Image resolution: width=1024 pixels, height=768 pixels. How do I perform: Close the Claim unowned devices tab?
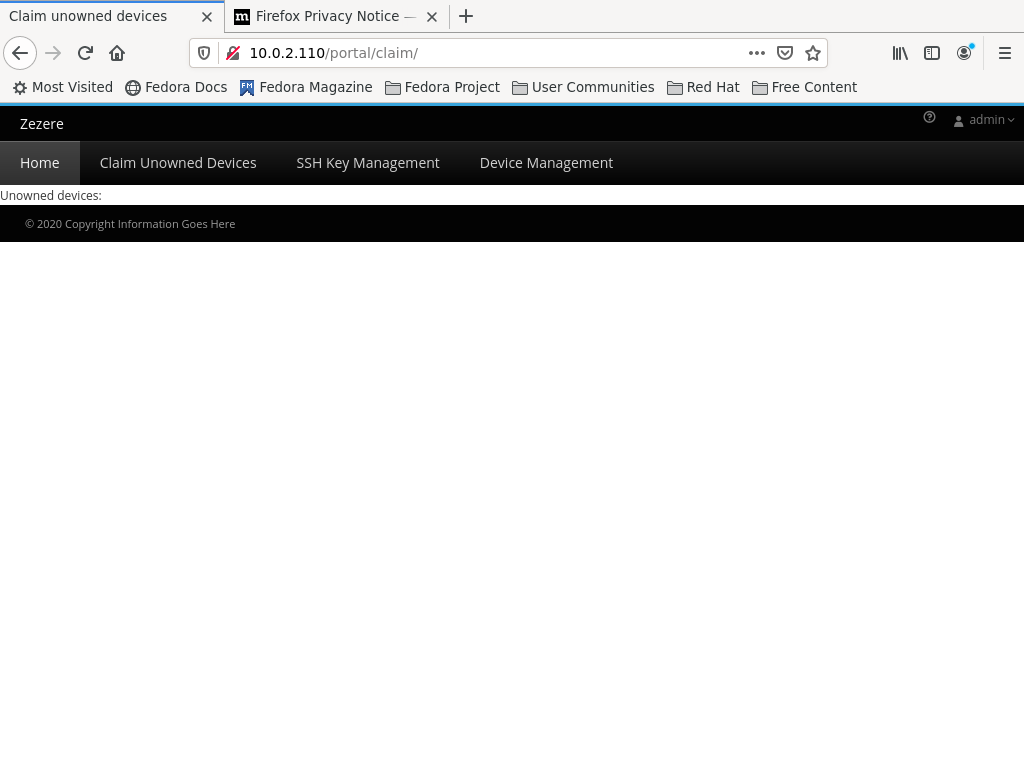pos(206,17)
